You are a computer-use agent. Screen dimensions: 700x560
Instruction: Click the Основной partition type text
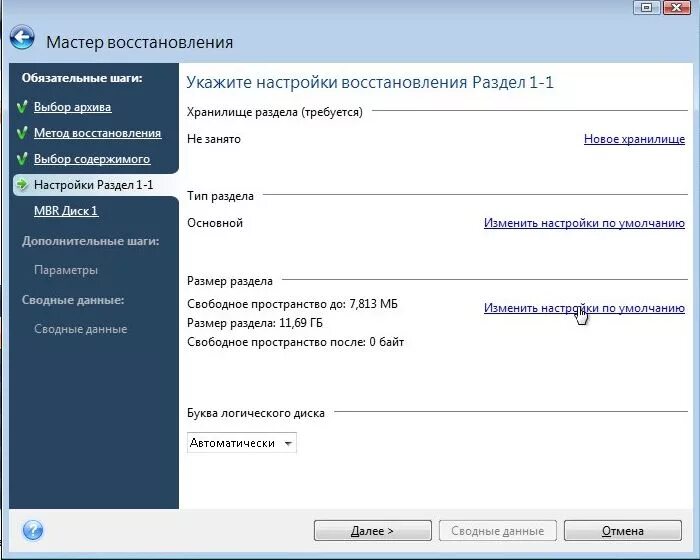[215, 223]
